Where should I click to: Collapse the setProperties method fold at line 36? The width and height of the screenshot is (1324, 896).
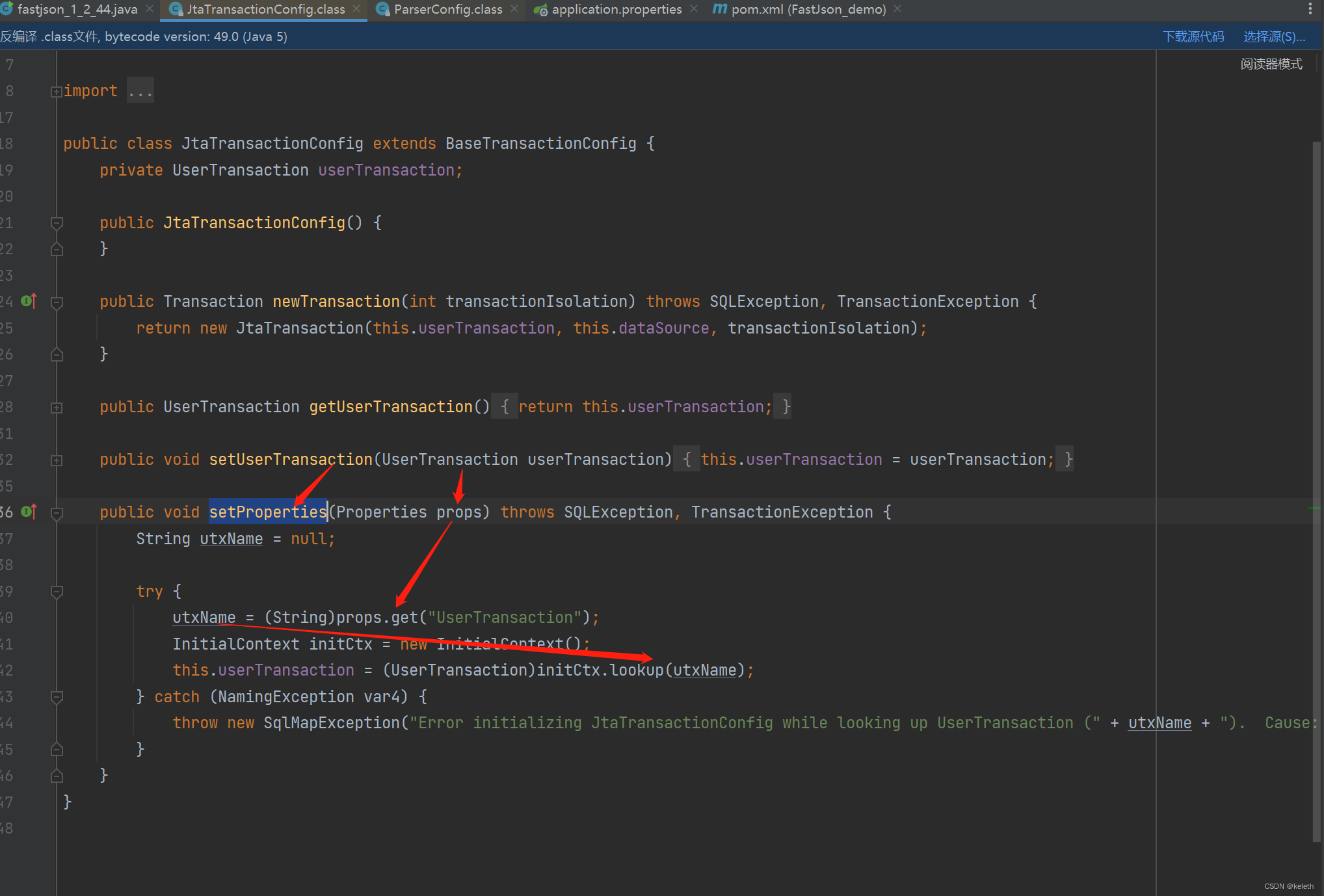(56, 512)
